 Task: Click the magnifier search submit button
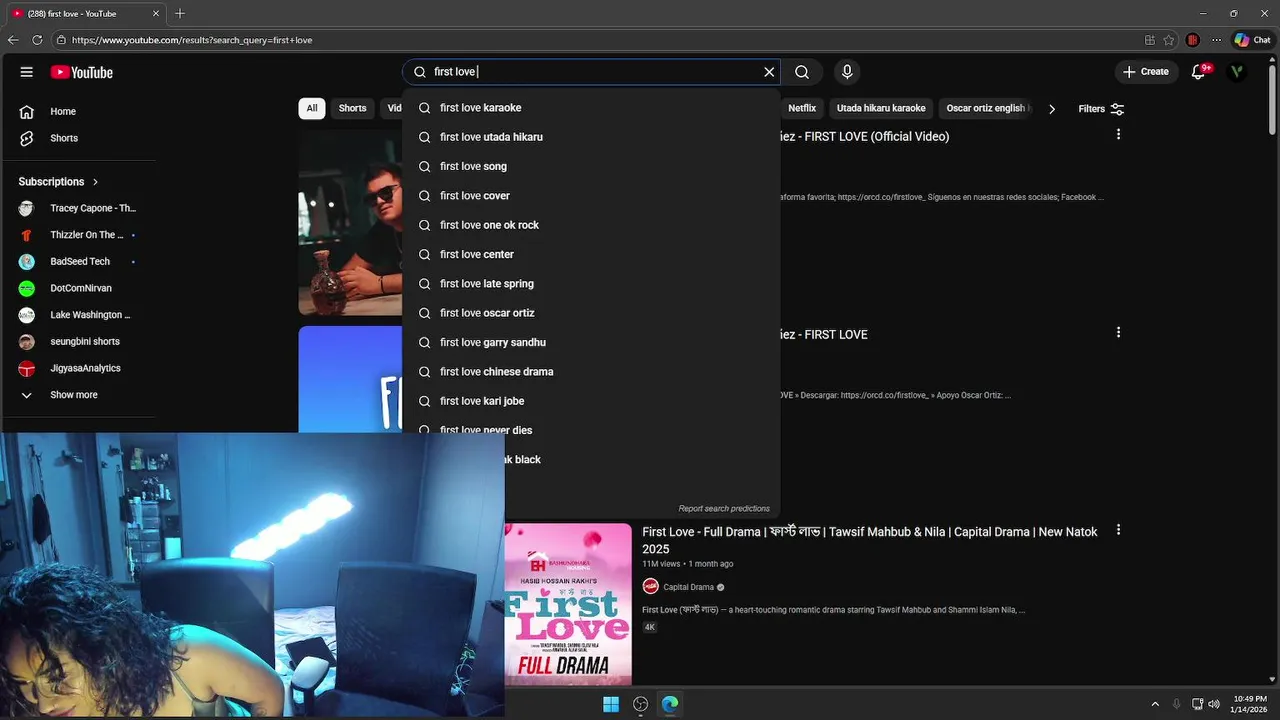[802, 72]
